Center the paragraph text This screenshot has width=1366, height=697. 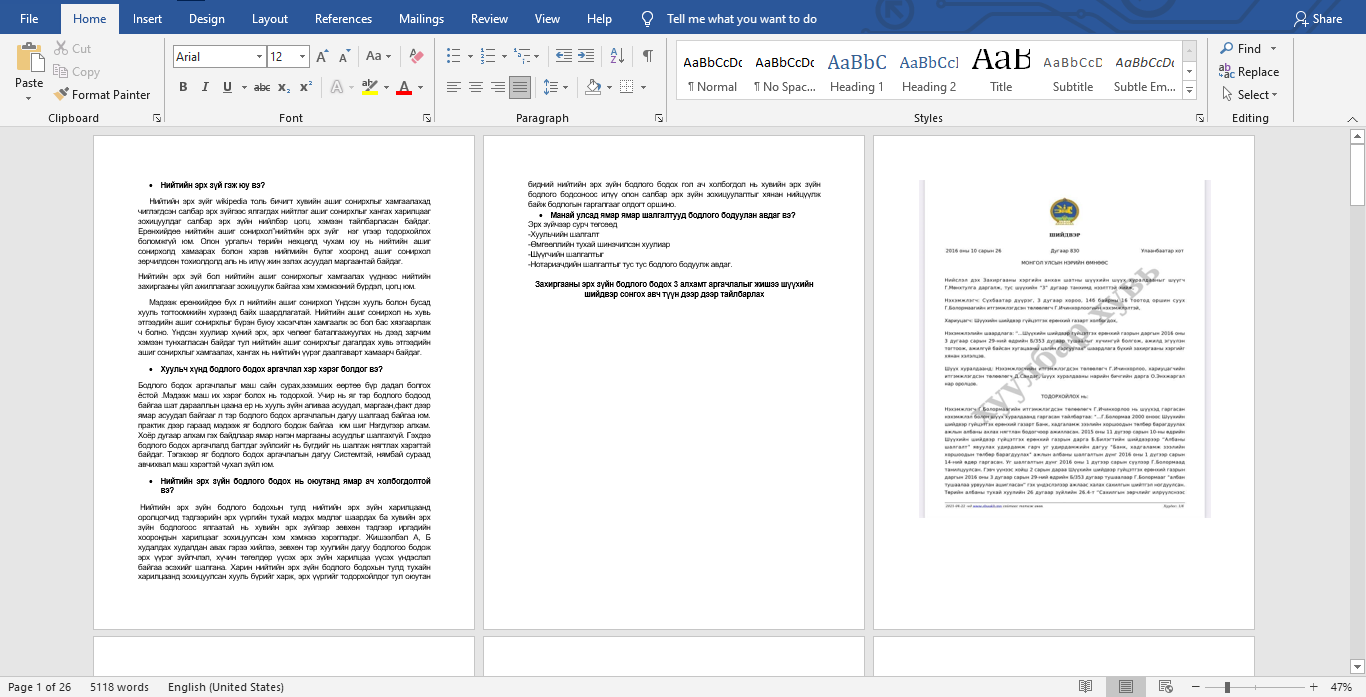pyautogui.click(x=475, y=87)
